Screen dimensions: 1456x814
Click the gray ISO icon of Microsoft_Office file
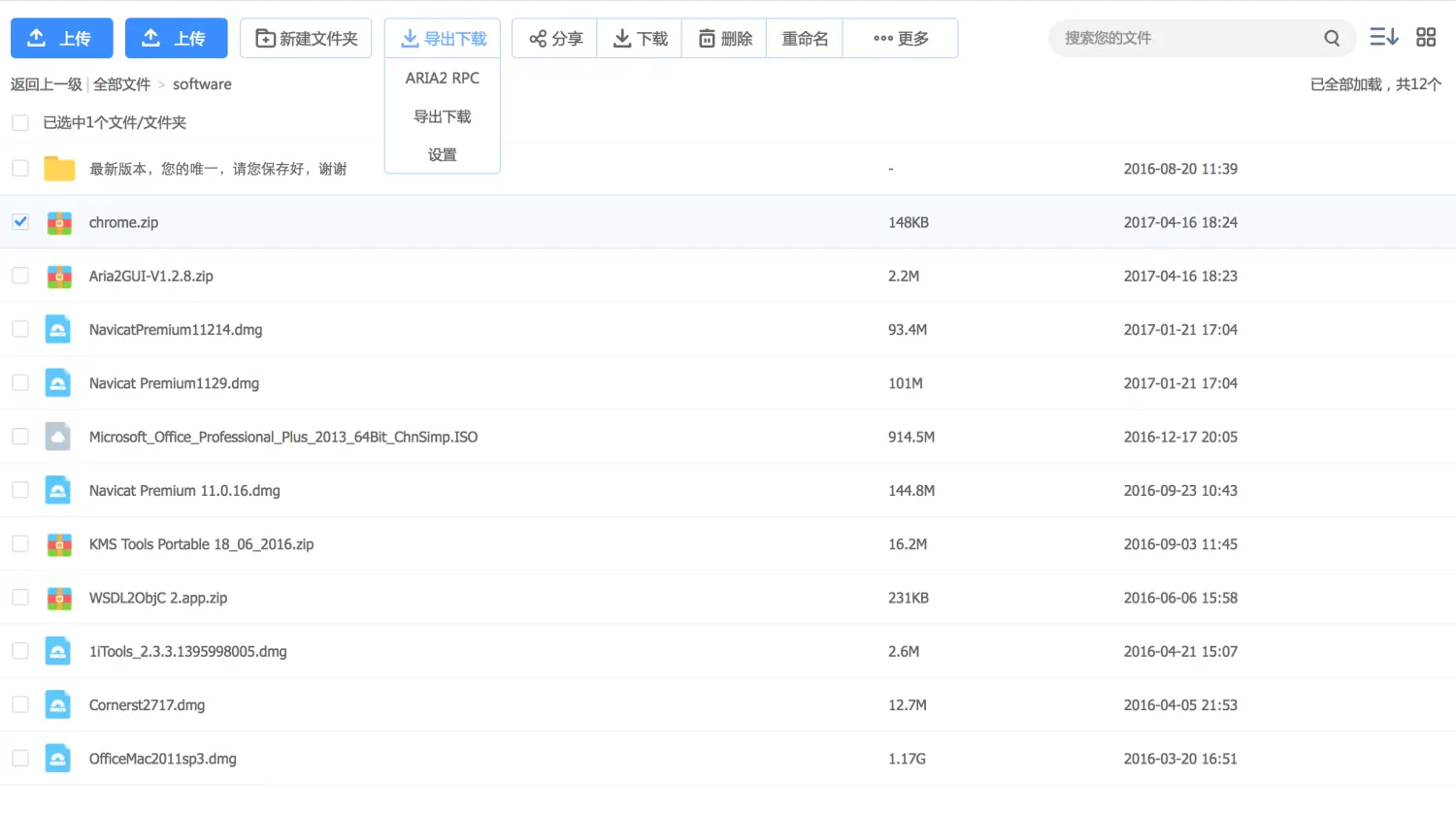pos(58,437)
